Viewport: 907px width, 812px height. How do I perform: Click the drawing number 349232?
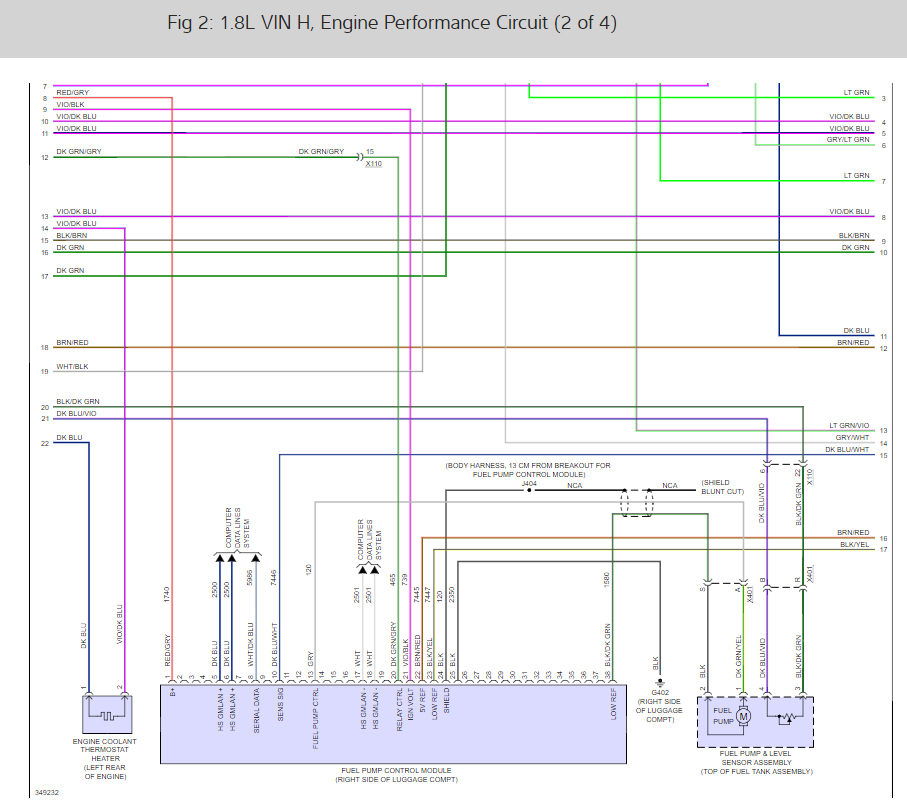[x=47, y=792]
